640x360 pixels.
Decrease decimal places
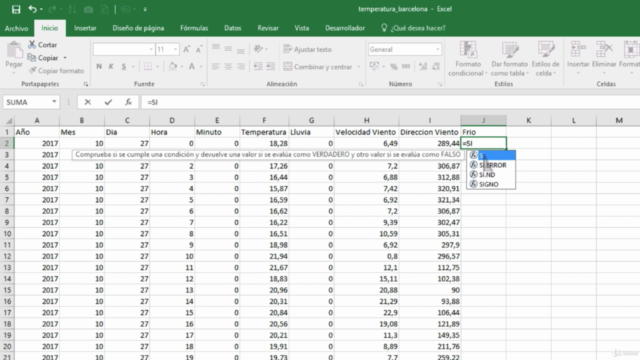436,67
